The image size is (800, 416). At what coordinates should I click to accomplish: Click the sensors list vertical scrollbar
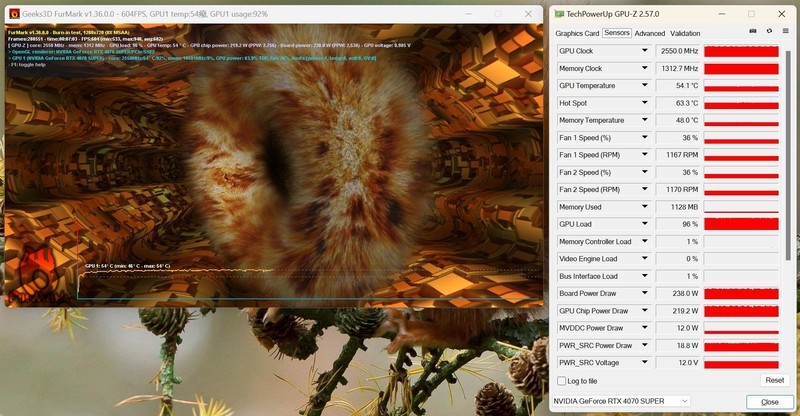tap(788, 150)
